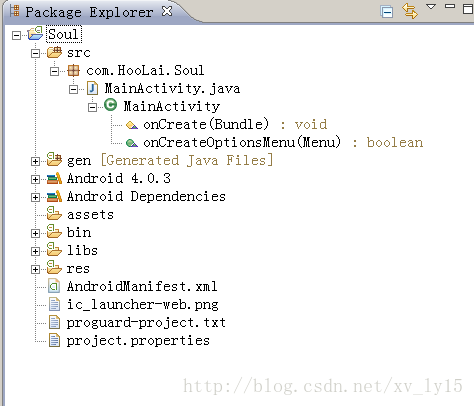Click the gen source folder icon

(54, 159)
